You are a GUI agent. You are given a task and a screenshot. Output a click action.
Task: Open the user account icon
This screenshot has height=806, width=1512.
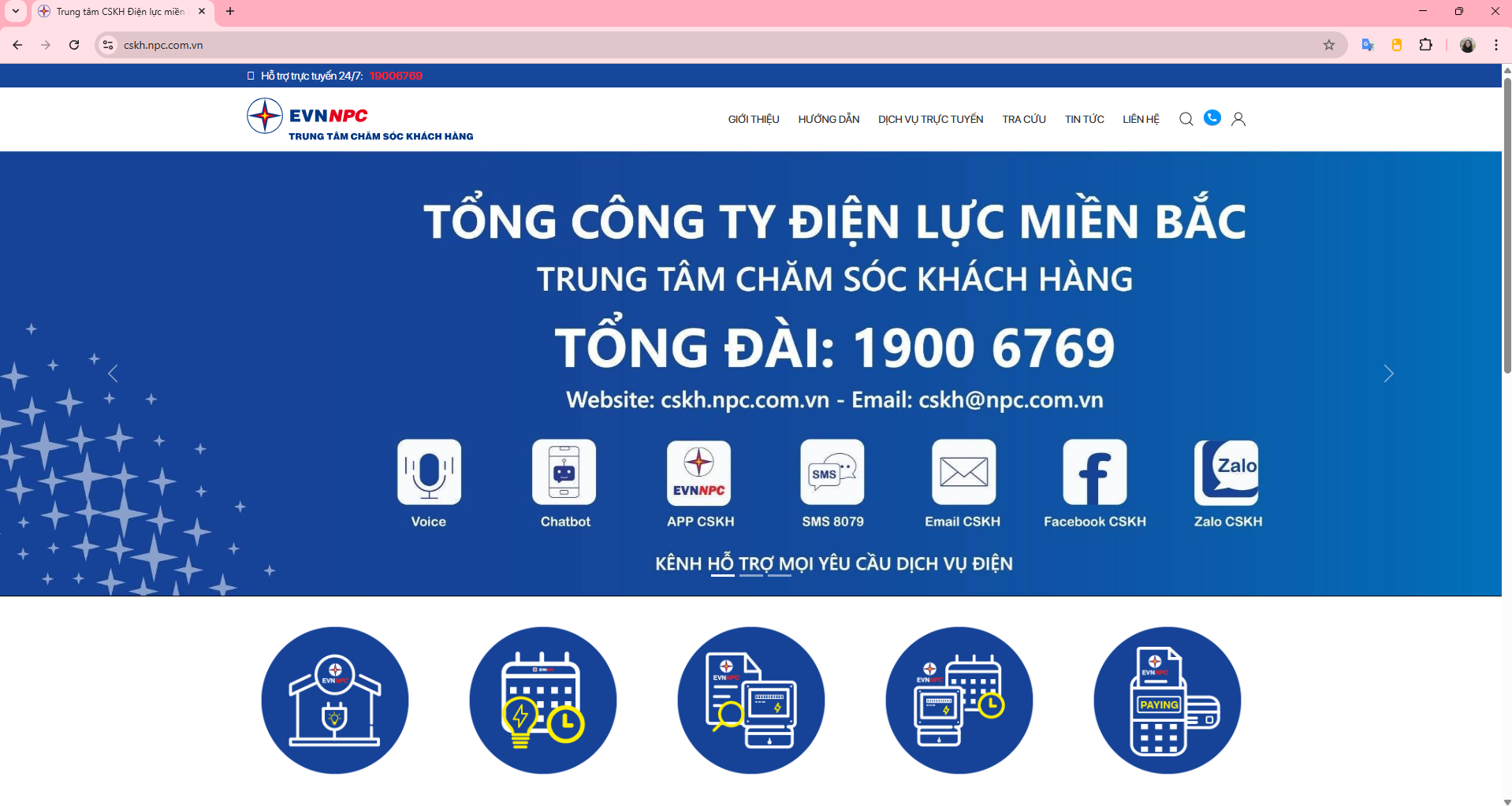click(x=1238, y=119)
